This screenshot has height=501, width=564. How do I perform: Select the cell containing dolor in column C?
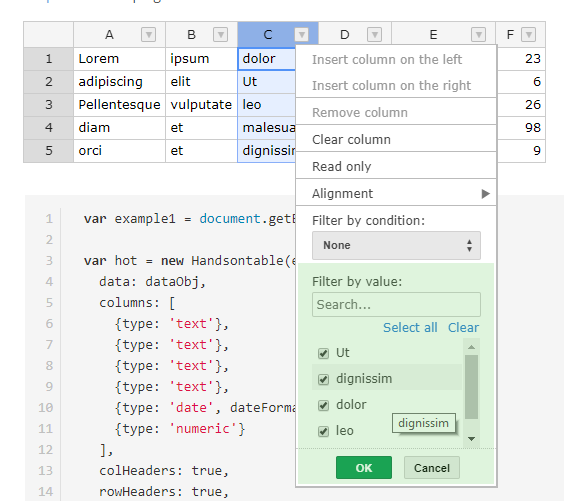coord(267,59)
